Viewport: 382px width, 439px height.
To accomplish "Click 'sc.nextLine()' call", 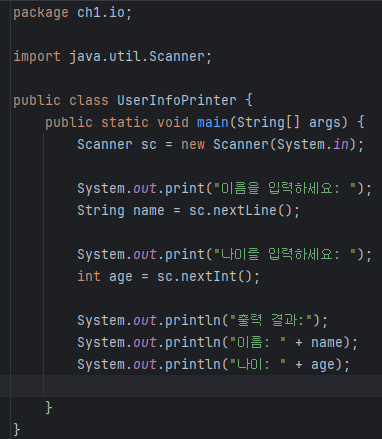I will click(241, 210).
